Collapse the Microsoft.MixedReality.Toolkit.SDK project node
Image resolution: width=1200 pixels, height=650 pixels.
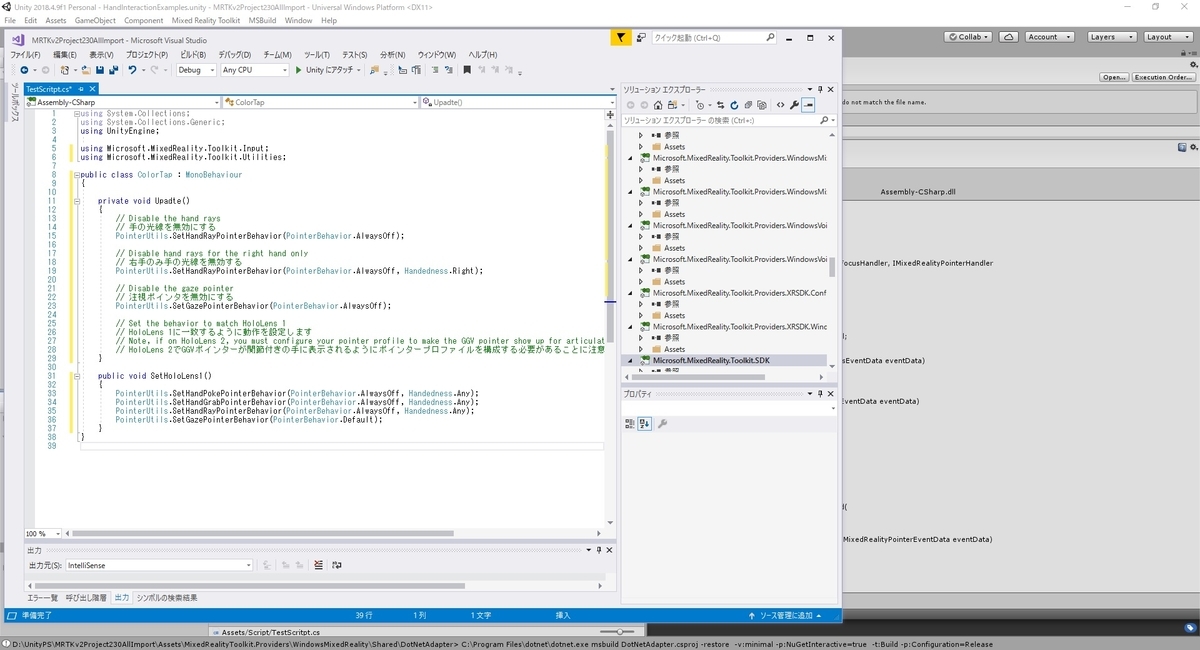pos(631,360)
